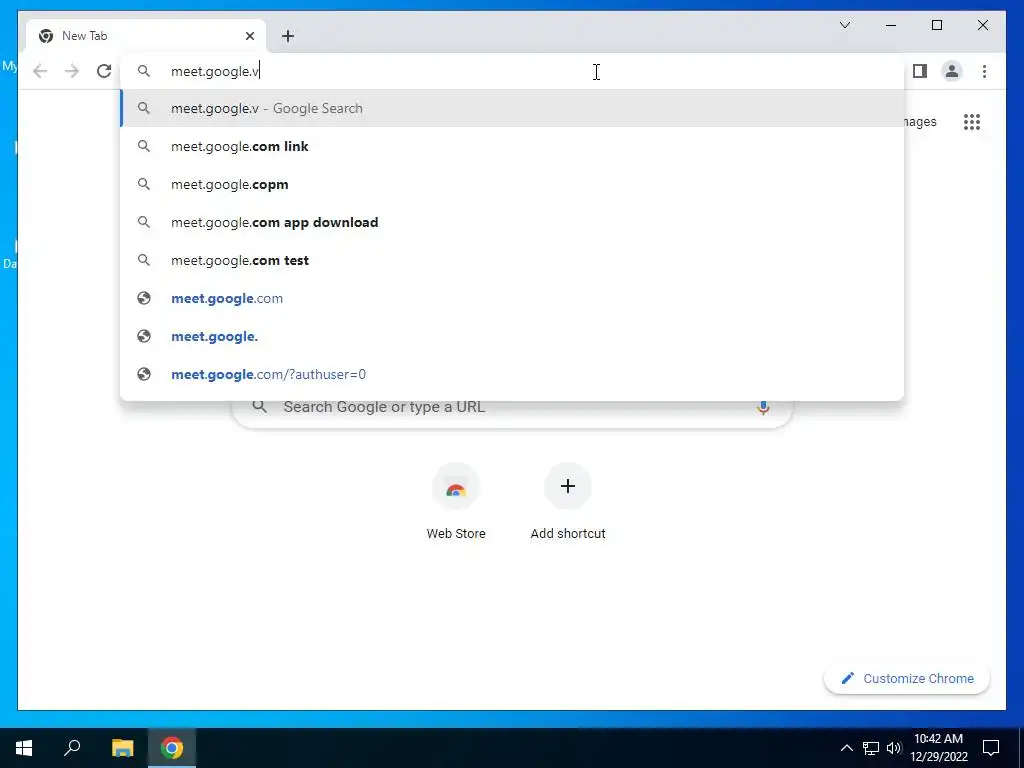Click the Chrome taskbar icon
1024x768 pixels.
tap(172, 748)
